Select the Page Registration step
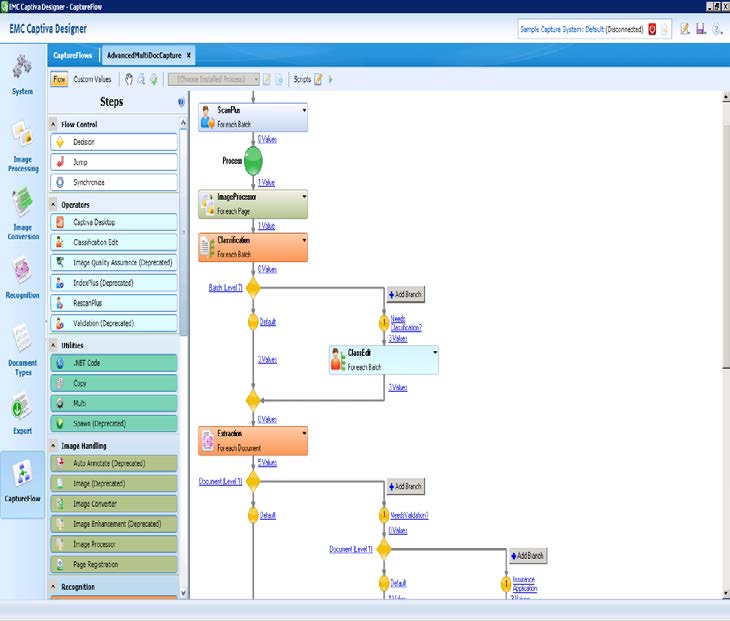 [x=114, y=564]
